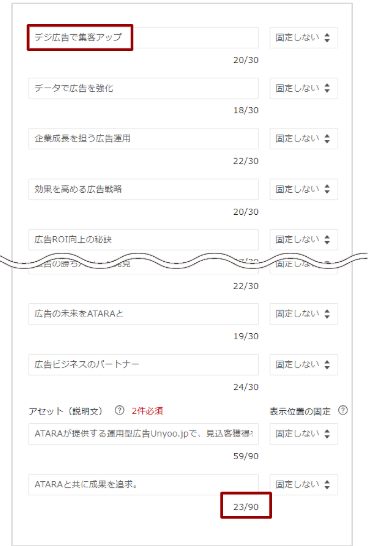Open pin dropdown for デジ広告で集客アップ headline

(304, 38)
